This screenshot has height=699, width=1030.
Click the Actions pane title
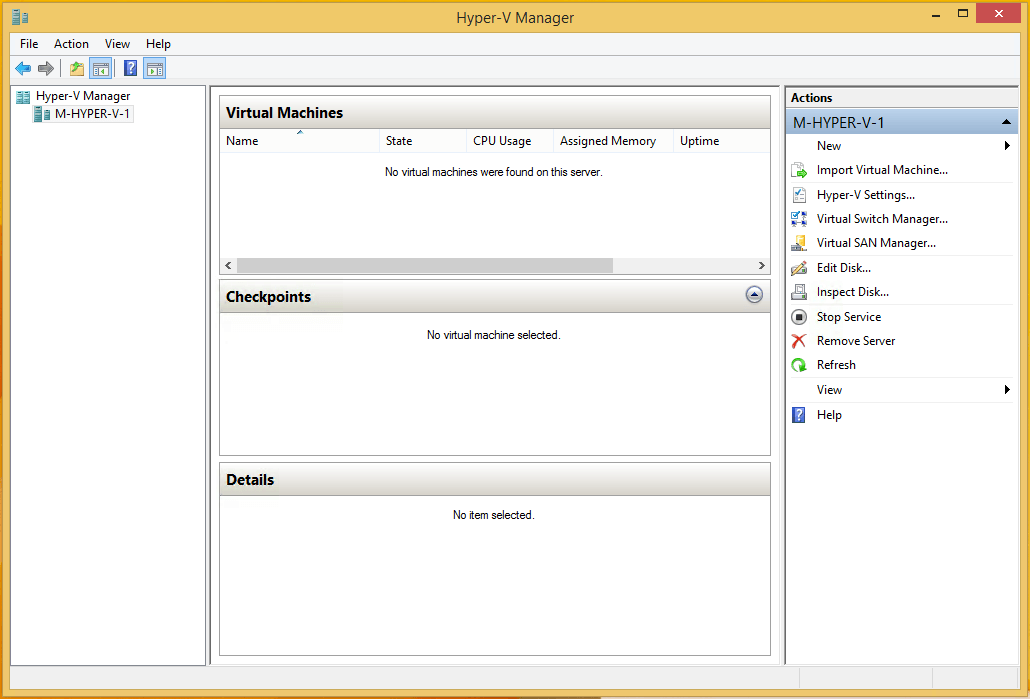pos(811,98)
